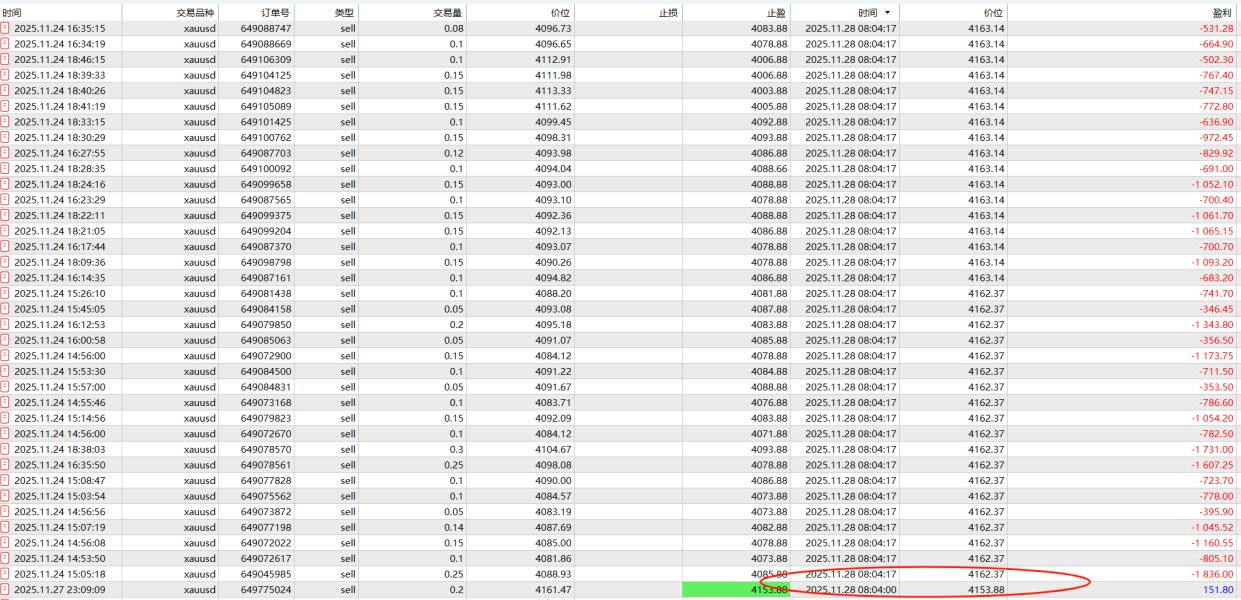Select the icon for the 2025.11.27 23:09:09 order

click(5, 590)
